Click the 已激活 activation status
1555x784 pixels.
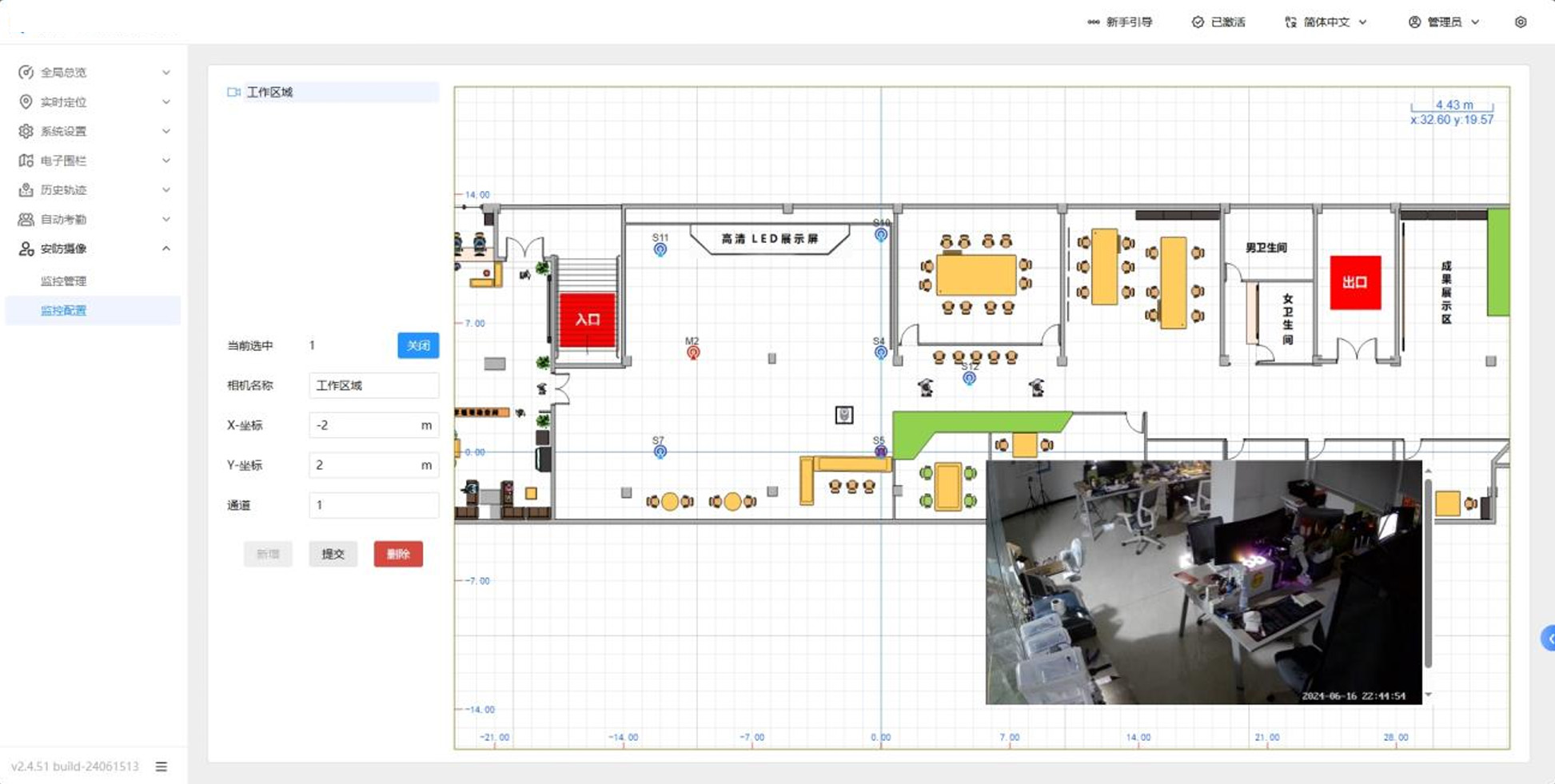[1218, 22]
